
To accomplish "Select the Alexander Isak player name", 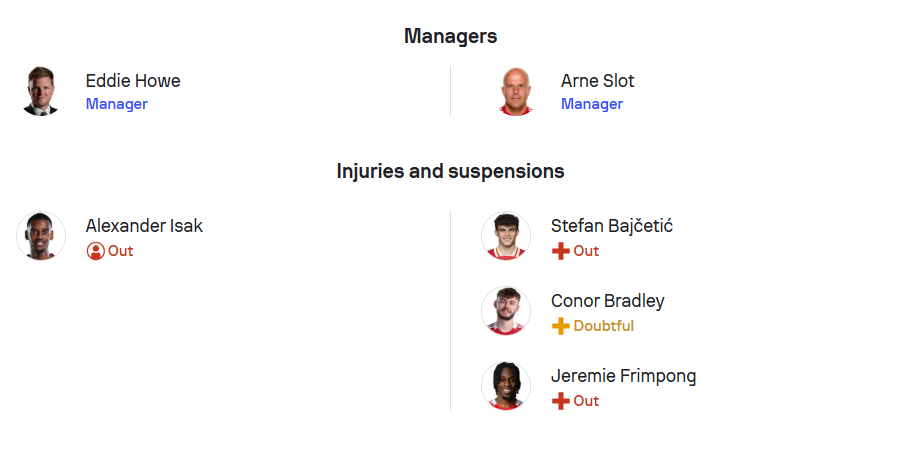I will [x=144, y=226].
